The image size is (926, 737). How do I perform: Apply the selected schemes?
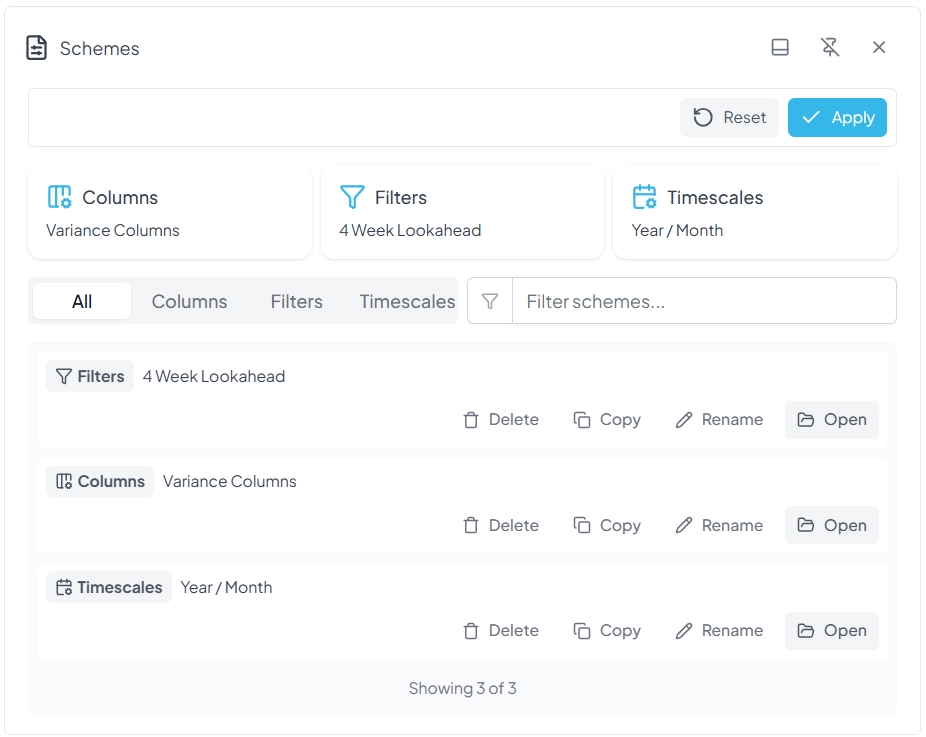pos(837,118)
